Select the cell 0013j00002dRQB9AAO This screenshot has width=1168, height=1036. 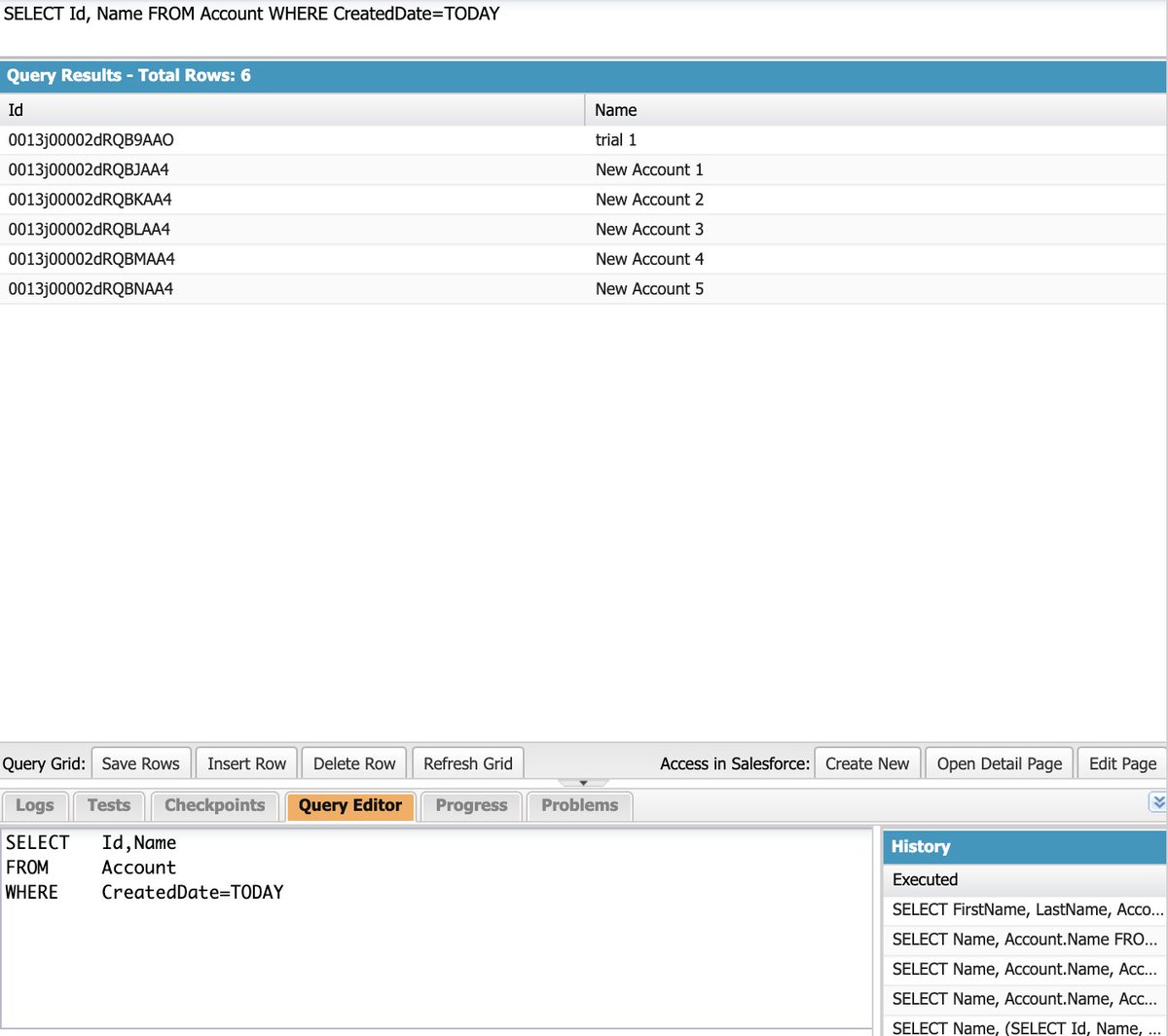(x=292, y=140)
